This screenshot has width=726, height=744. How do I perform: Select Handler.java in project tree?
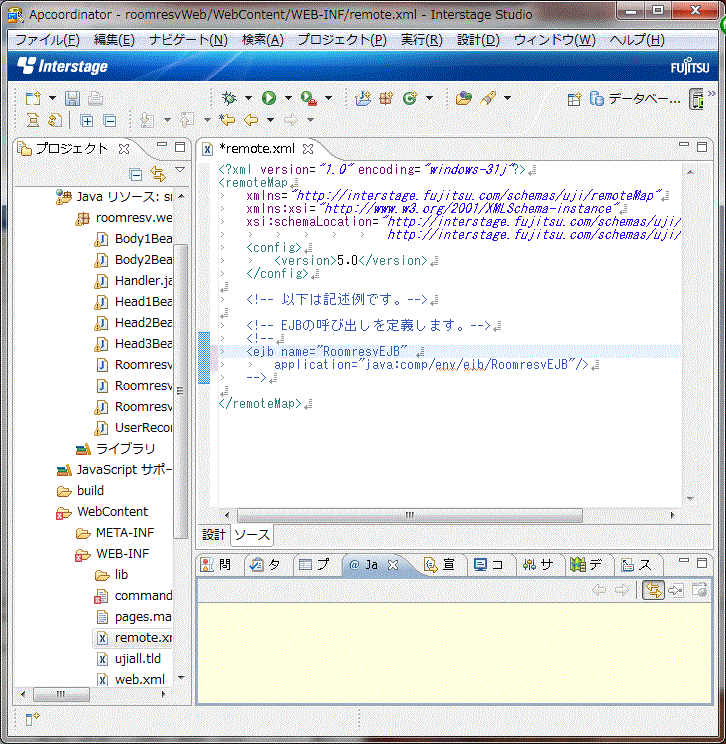pos(134,281)
